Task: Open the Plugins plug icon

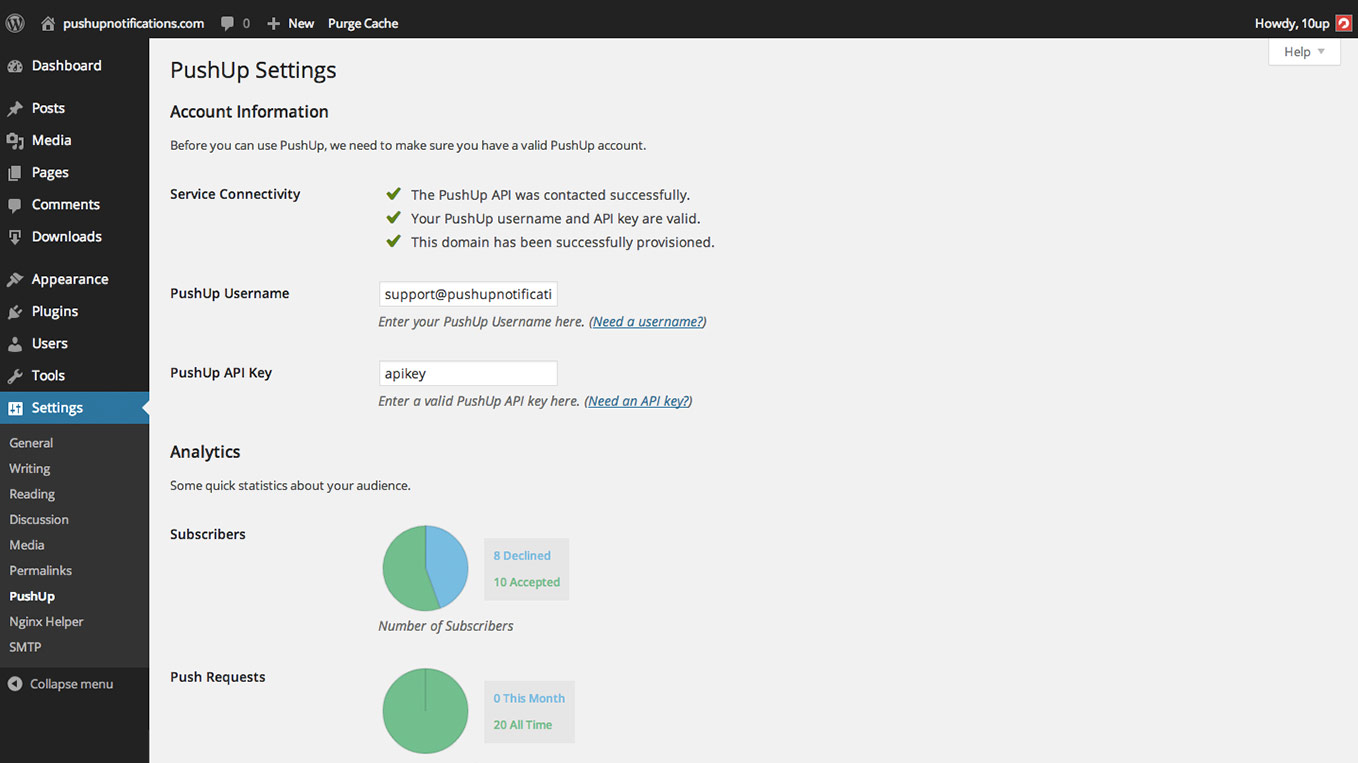Action: (x=15, y=311)
